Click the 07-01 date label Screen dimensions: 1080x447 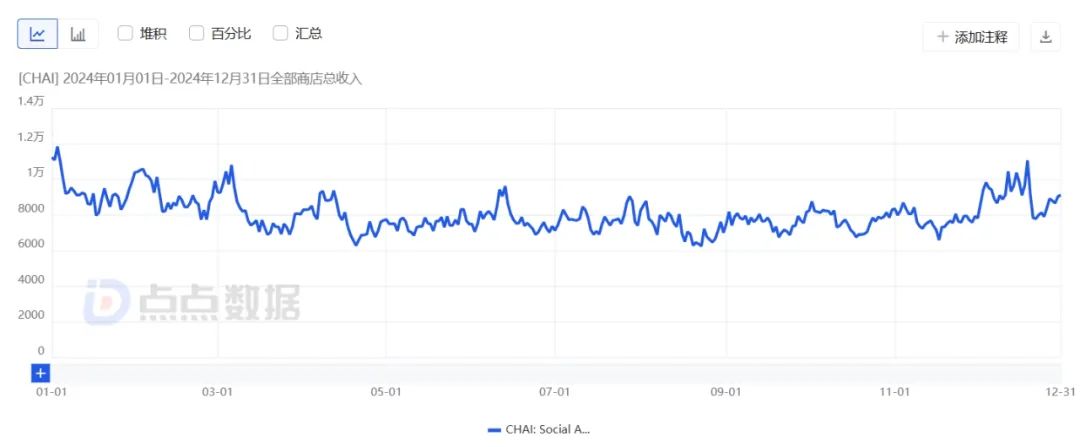tap(555, 393)
